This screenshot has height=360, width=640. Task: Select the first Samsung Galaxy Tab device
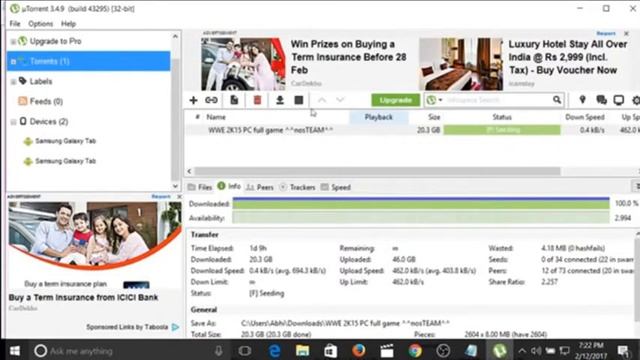click(65, 141)
